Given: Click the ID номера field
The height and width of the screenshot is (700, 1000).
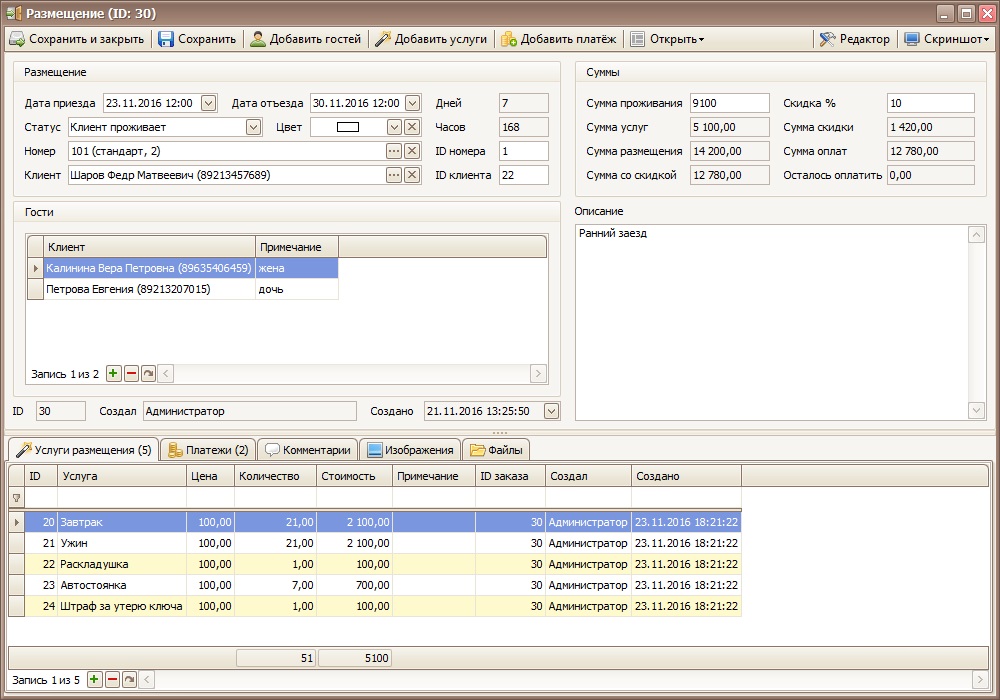Looking at the screenshot, I should point(524,151).
